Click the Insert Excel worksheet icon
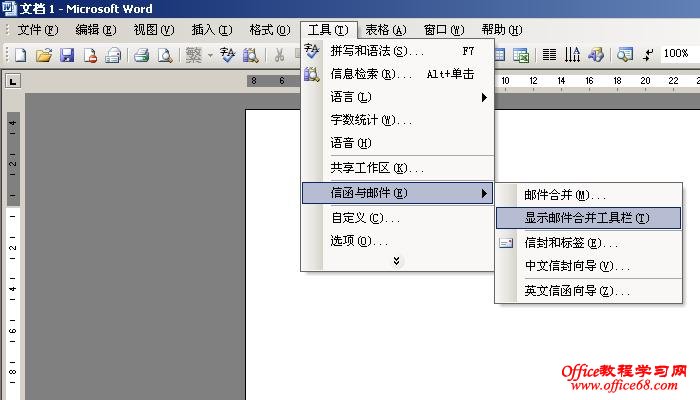Viewport: 700px width, 400px height. [521, 55]
